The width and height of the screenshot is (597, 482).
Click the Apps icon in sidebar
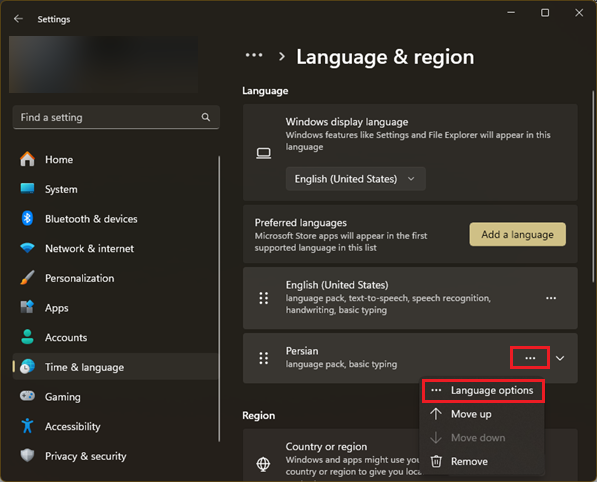[x=27, y=307]
